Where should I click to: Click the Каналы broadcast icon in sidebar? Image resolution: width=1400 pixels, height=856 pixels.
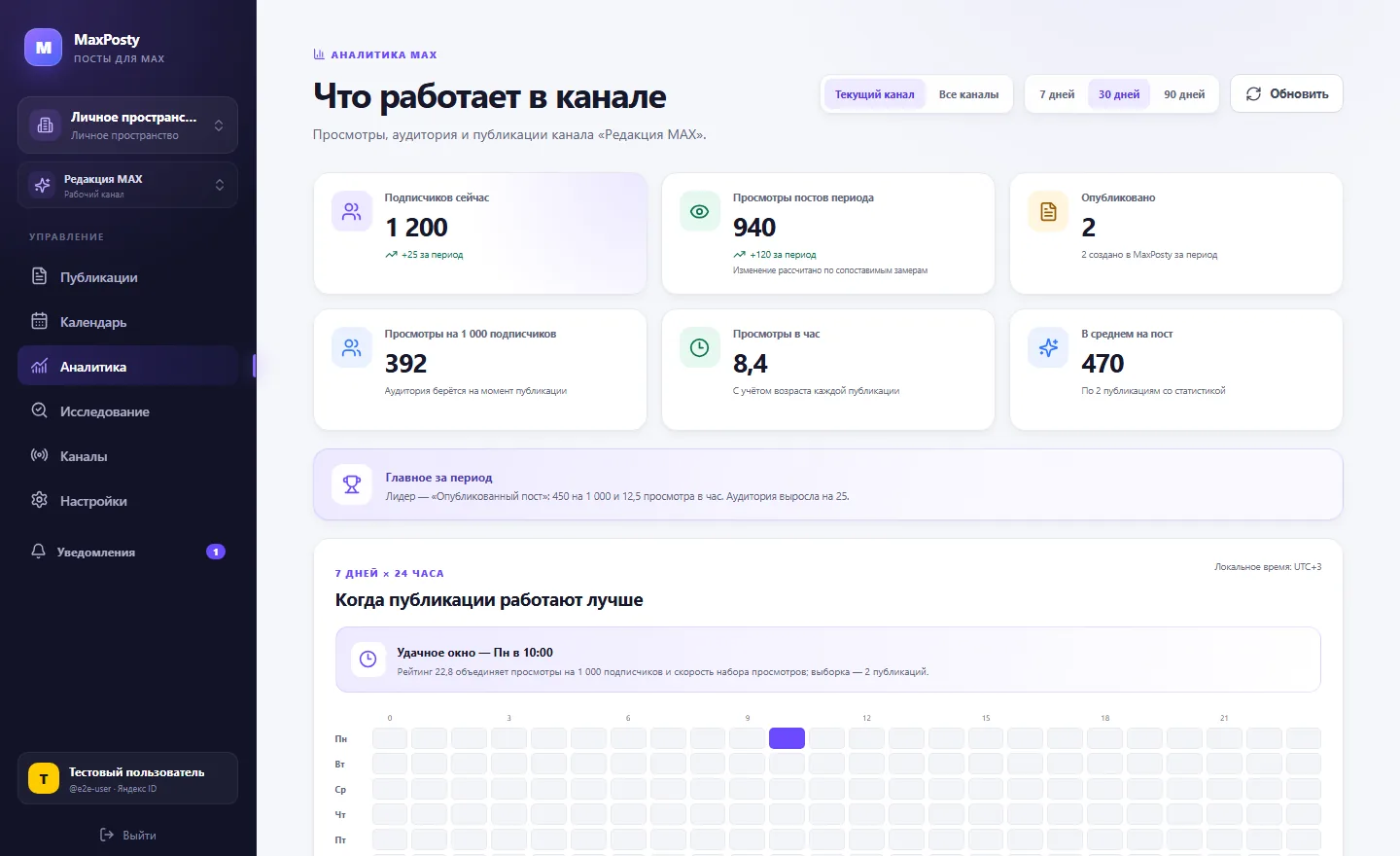39,455
